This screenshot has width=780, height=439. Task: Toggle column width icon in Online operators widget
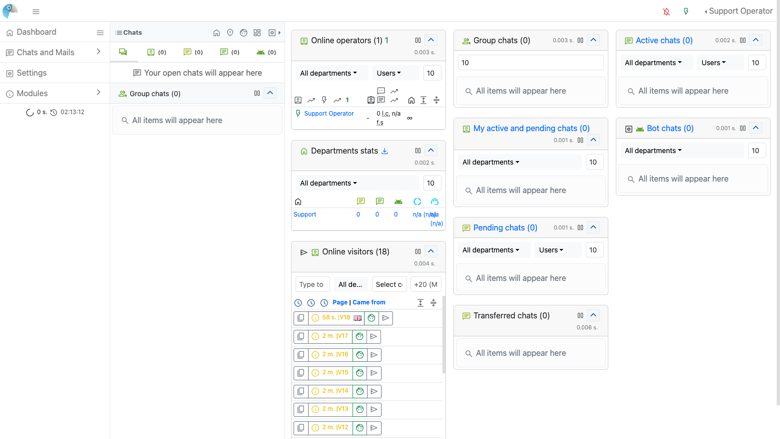click(418, 40)
